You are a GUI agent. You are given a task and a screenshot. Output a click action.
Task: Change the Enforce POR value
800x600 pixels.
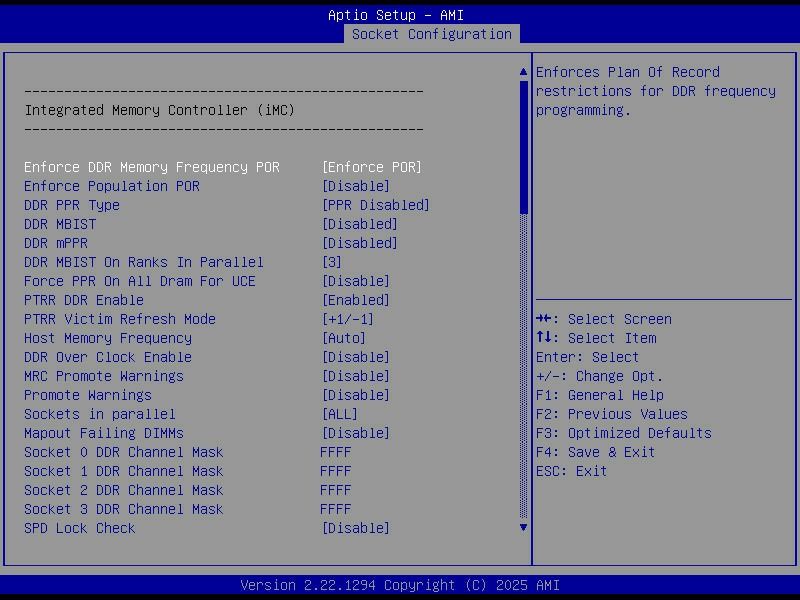pos(372,167)
